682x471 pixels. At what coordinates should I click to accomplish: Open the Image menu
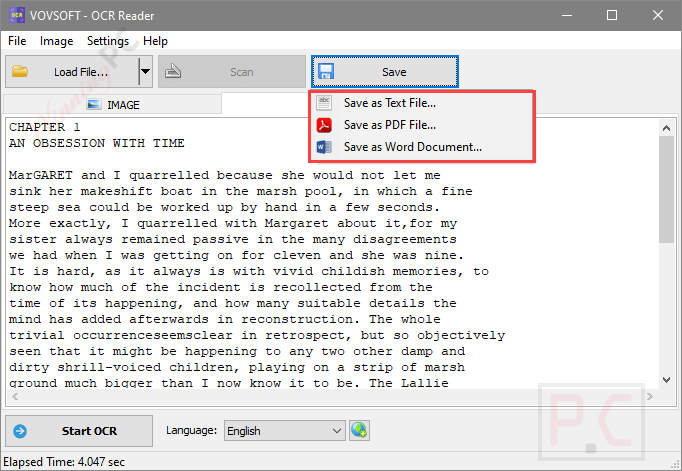57,41
